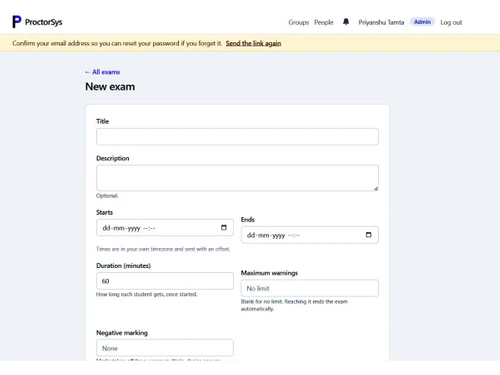The height and width of the screenshot is (375, 500).
Task: Click the Maximum warnings field
Action: point(310,288)
